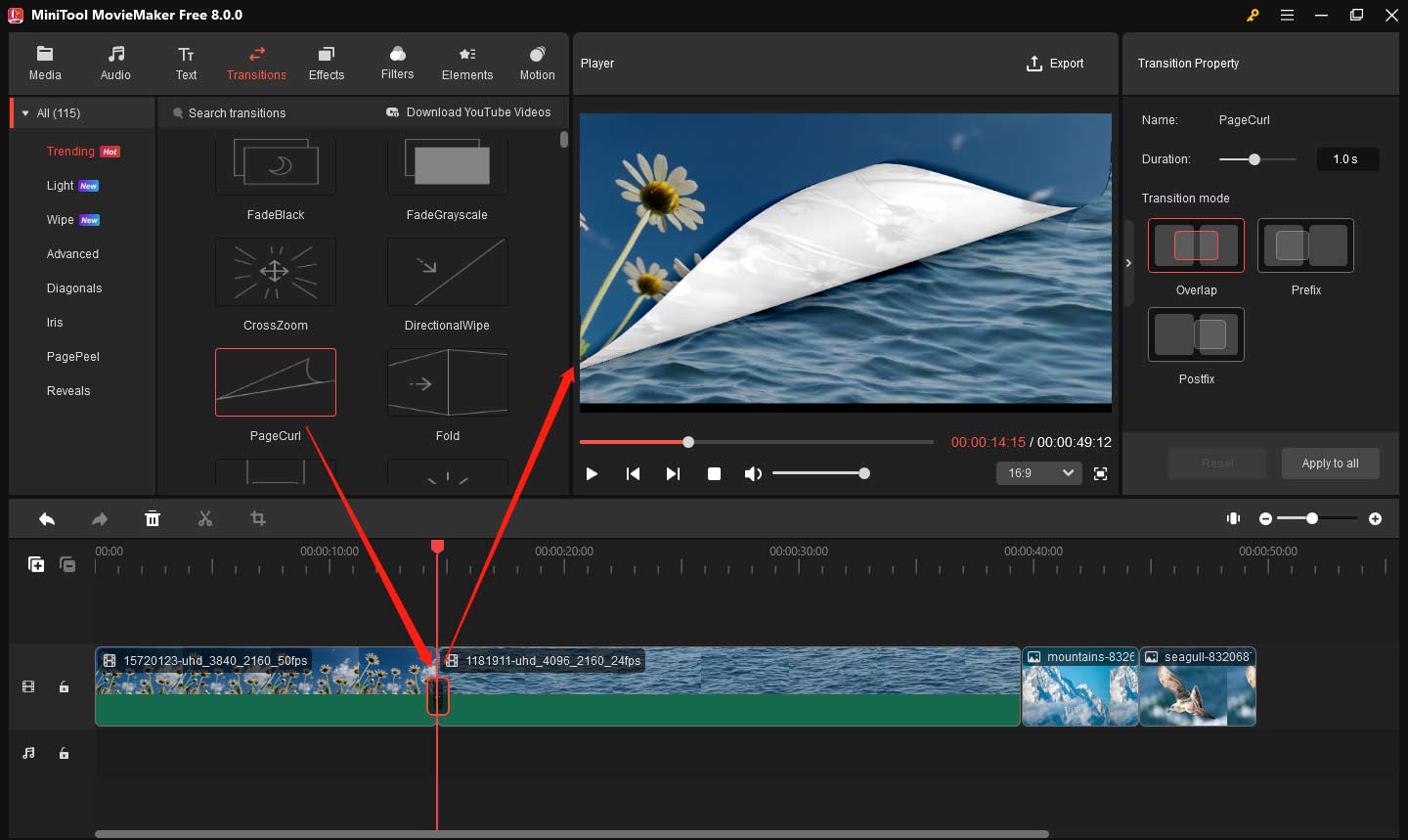Select the scissors split tool

pos(205,518)
